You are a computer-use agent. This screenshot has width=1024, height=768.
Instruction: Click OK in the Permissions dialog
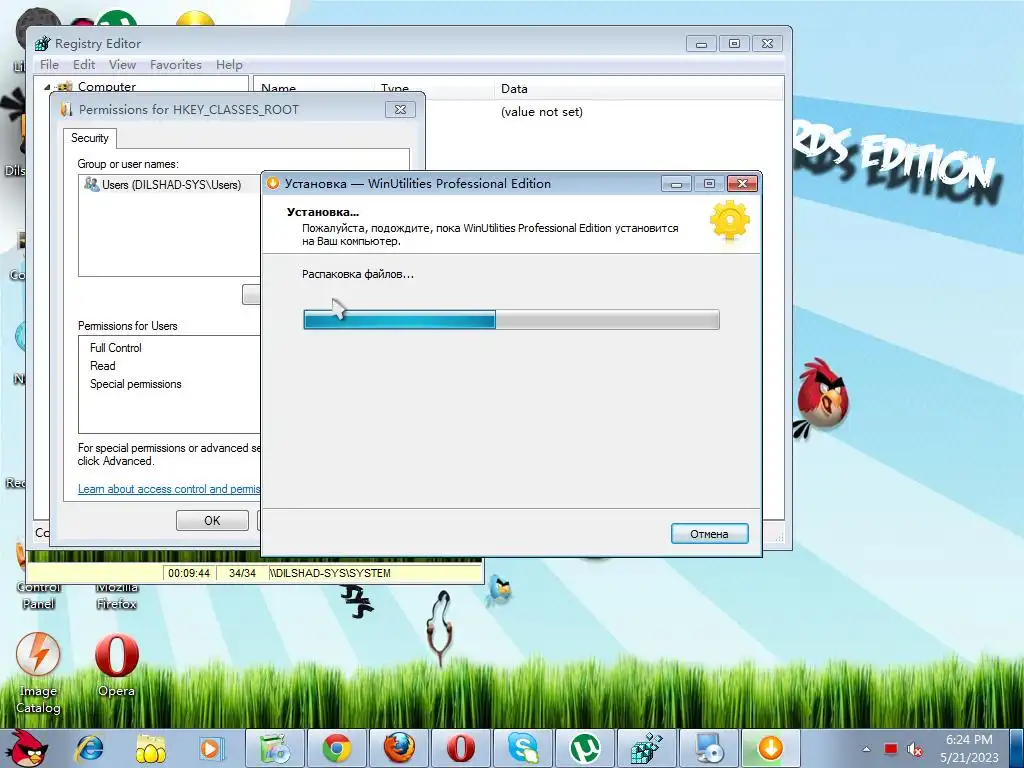[212, 520]
